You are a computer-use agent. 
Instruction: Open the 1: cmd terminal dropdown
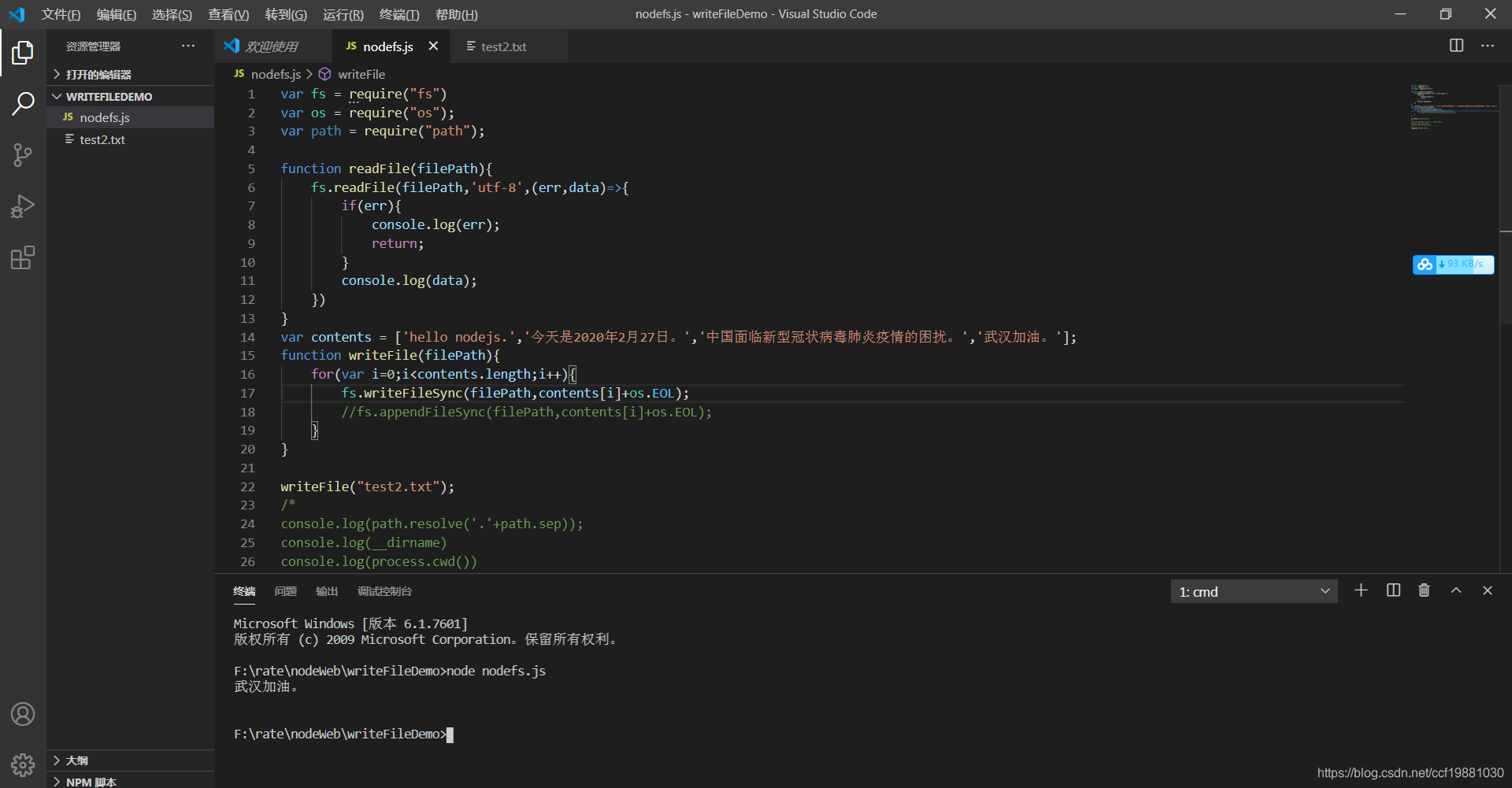click(1254, 590)
